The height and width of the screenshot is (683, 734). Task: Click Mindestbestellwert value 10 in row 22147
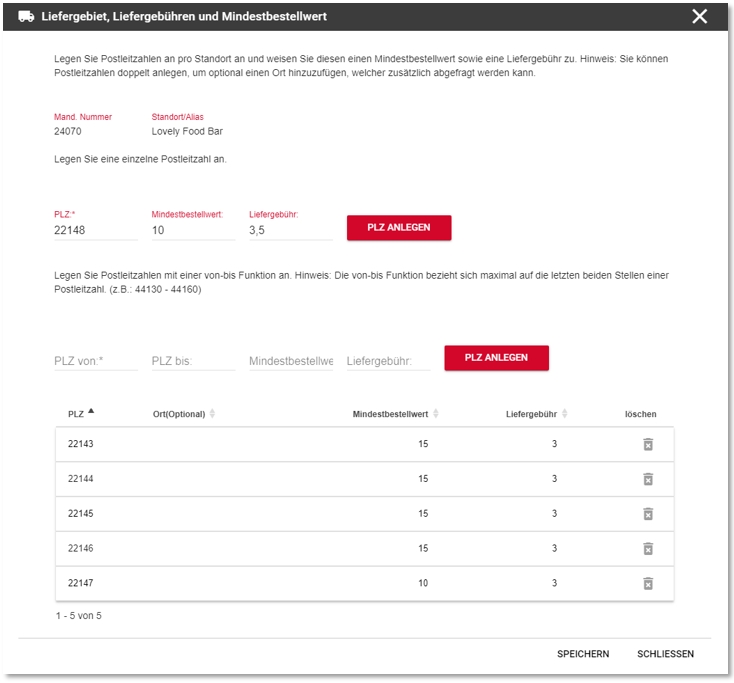pos(423,583)
